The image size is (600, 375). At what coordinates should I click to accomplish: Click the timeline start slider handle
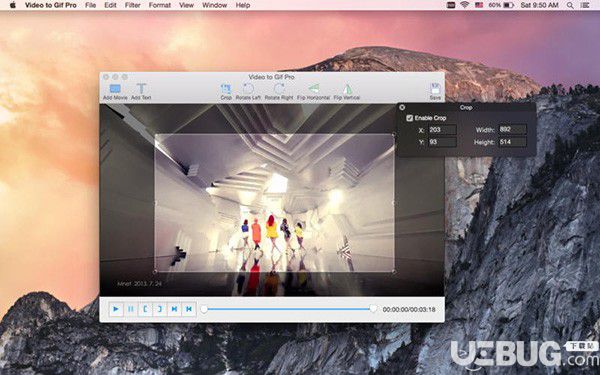[204, 309]
